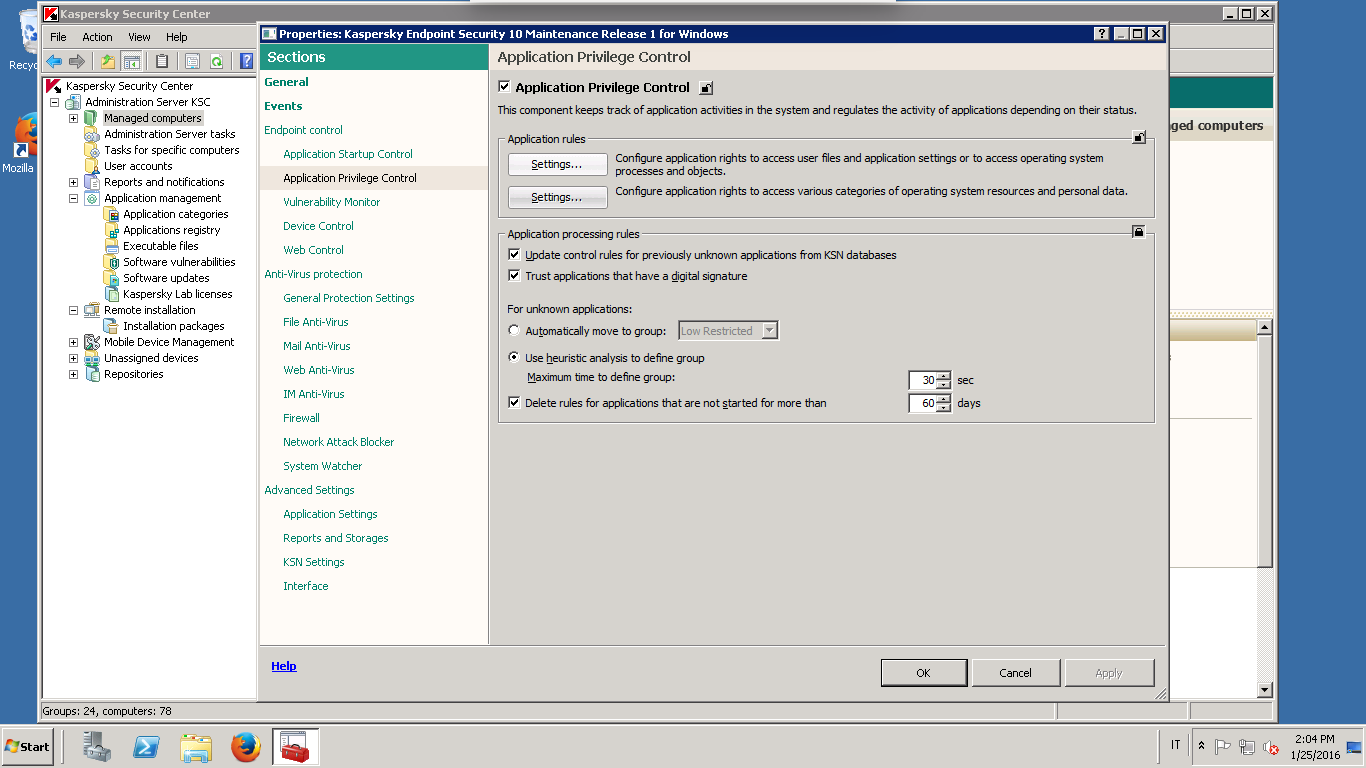Screen dimensions: 1366x768
Task: Click the Action Center flag tray icon
Action: [x=1223, y=747]
